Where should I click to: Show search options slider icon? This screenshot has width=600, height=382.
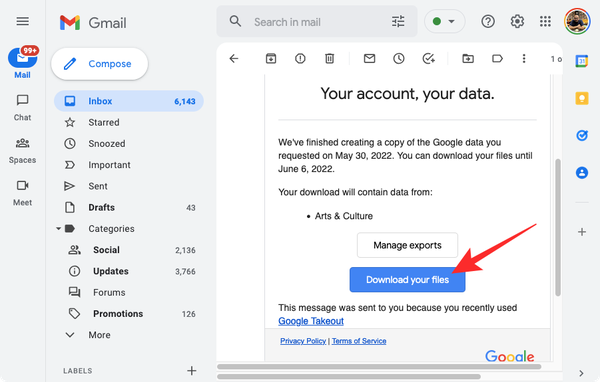tap(398, 22)
